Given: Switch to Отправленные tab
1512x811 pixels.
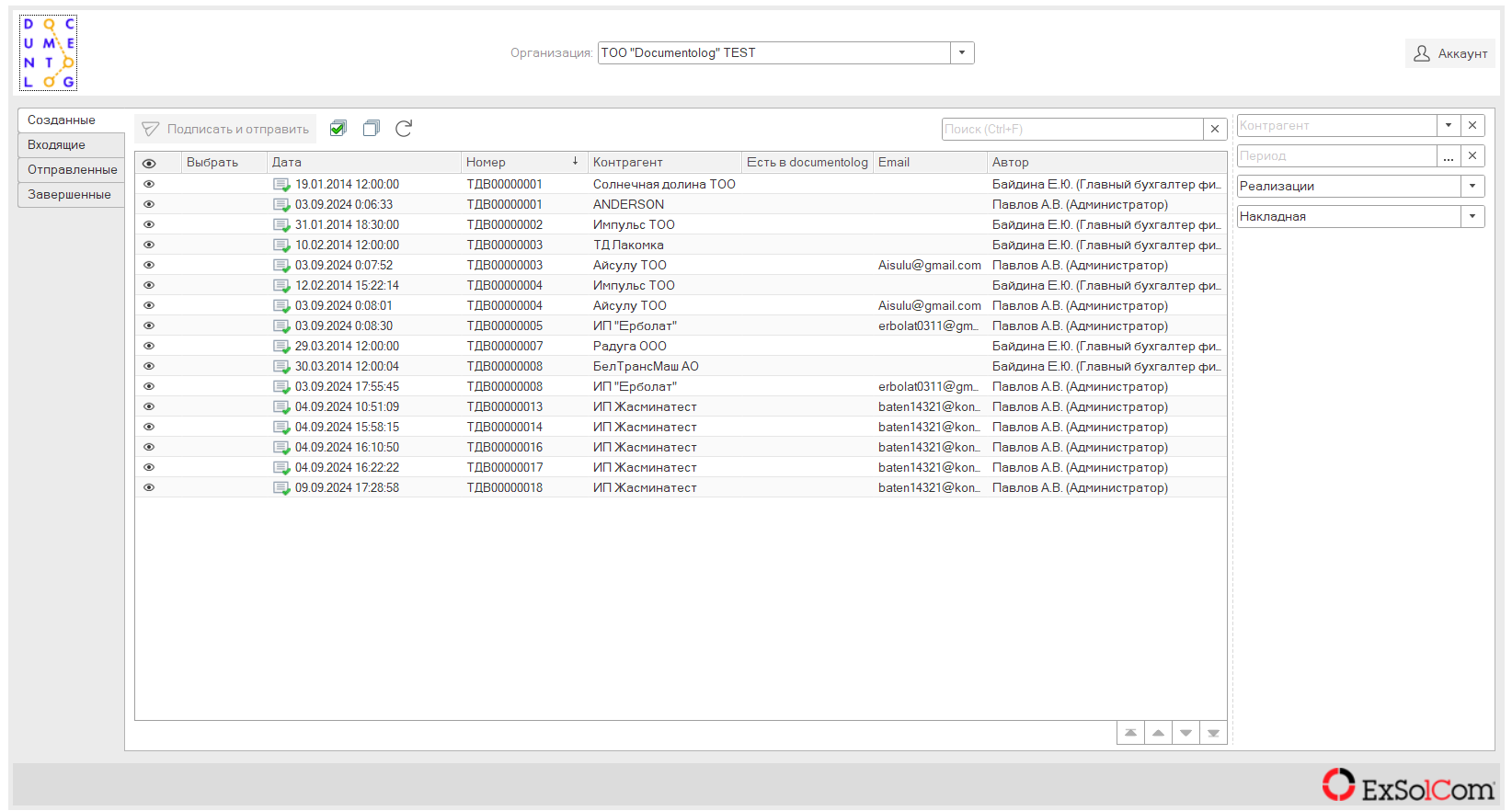Looking at the screenshot, I should [71, 169].
